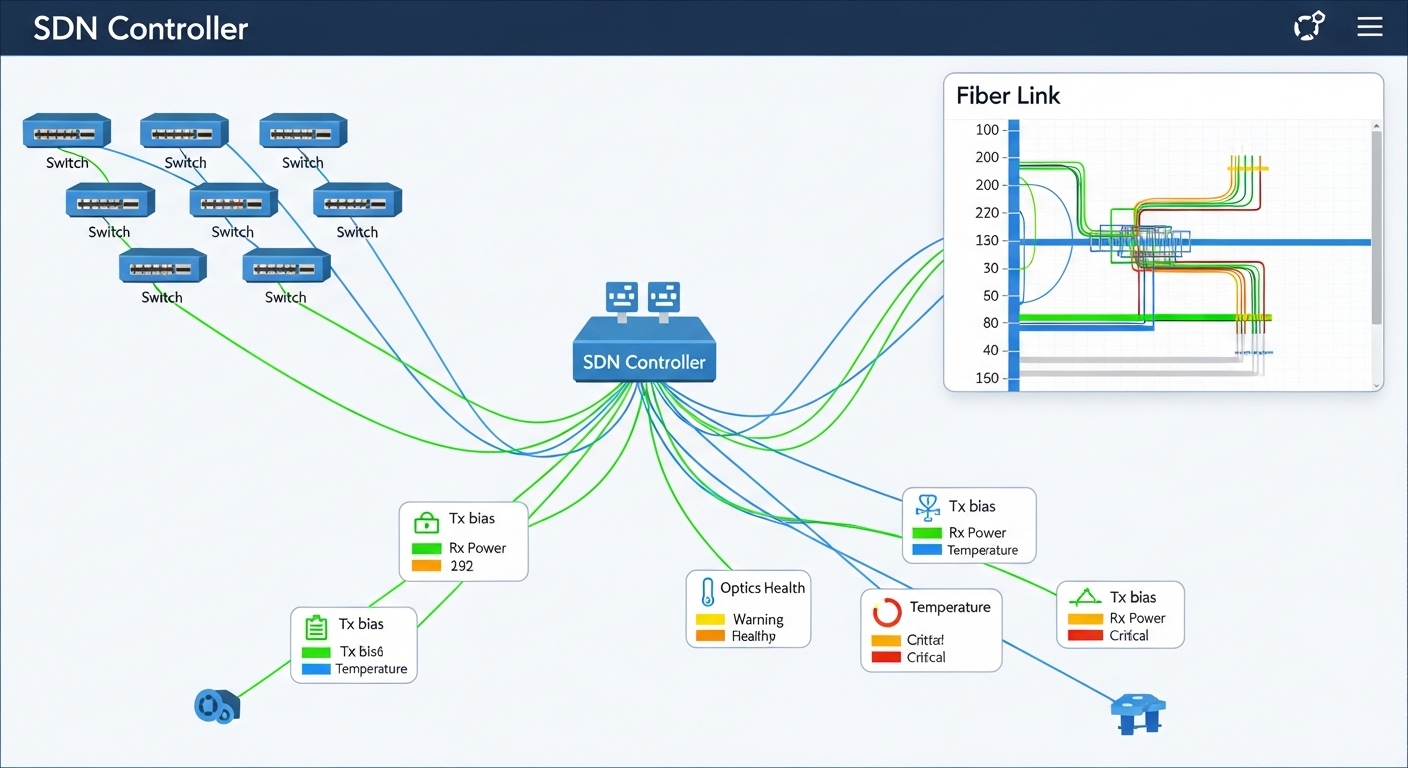Open the hamburger menu in the top right

click(x=1370, y=26)
